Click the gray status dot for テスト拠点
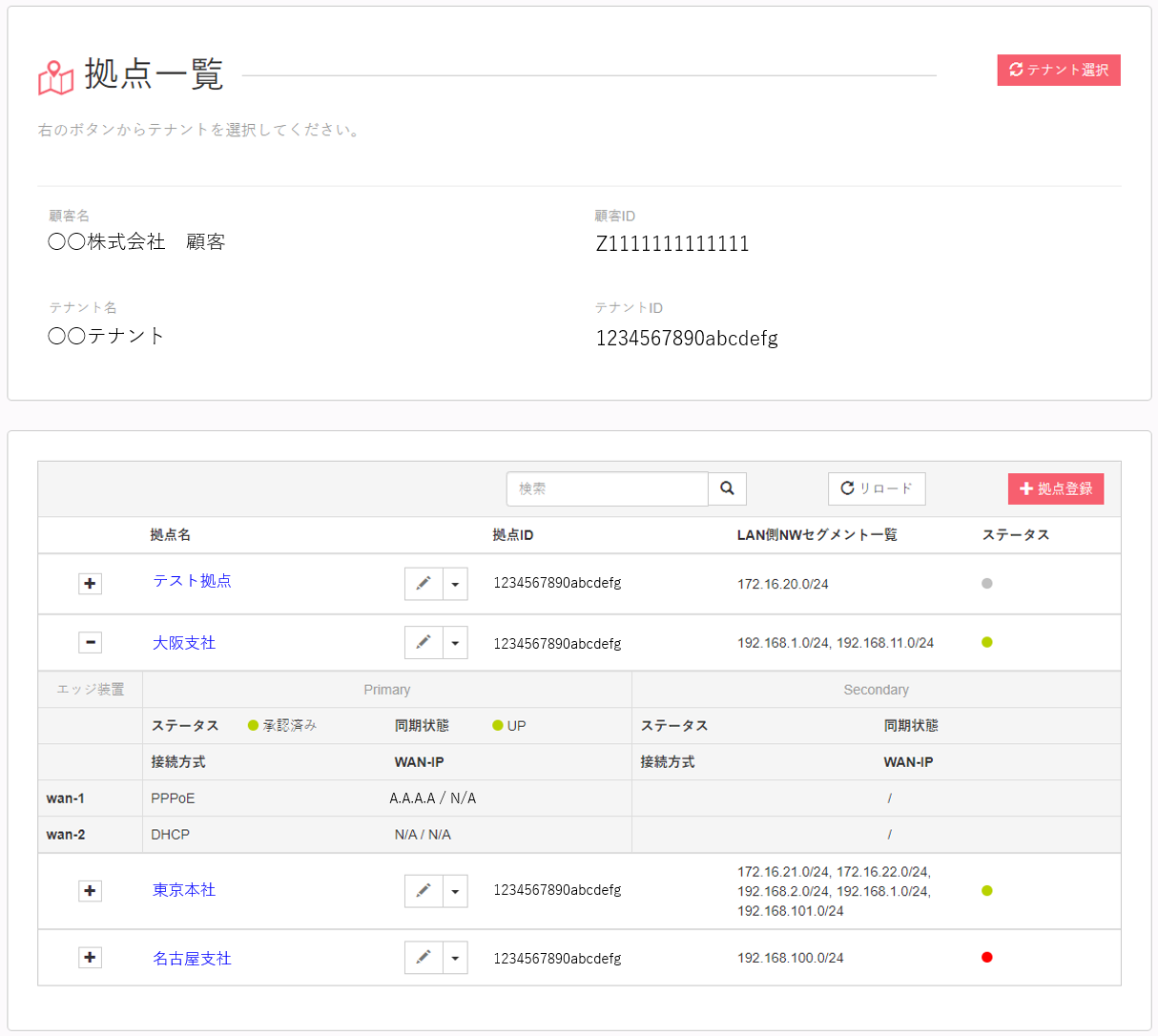 click(986, 583)
